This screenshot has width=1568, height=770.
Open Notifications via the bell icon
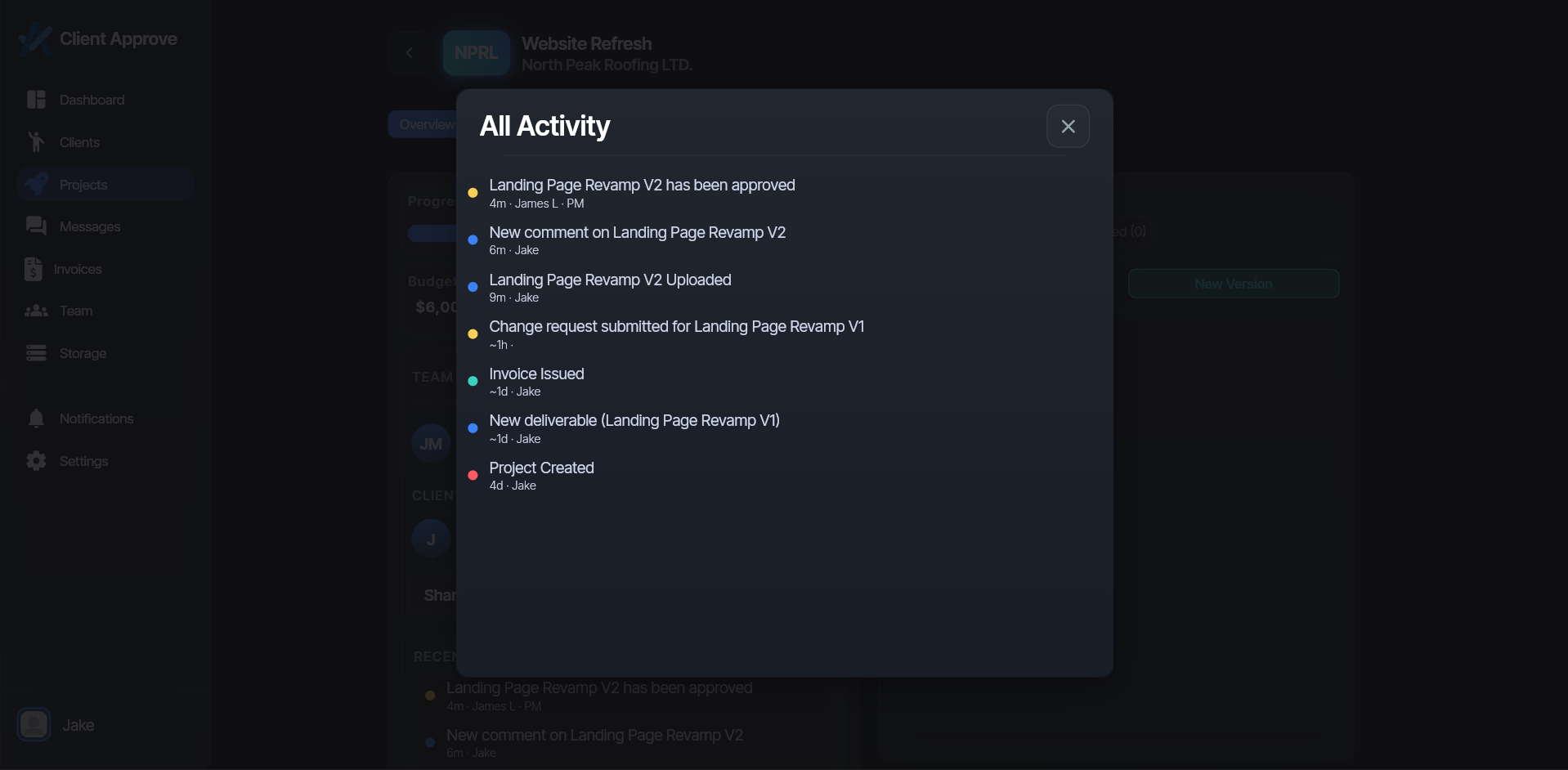coord(95,418)
